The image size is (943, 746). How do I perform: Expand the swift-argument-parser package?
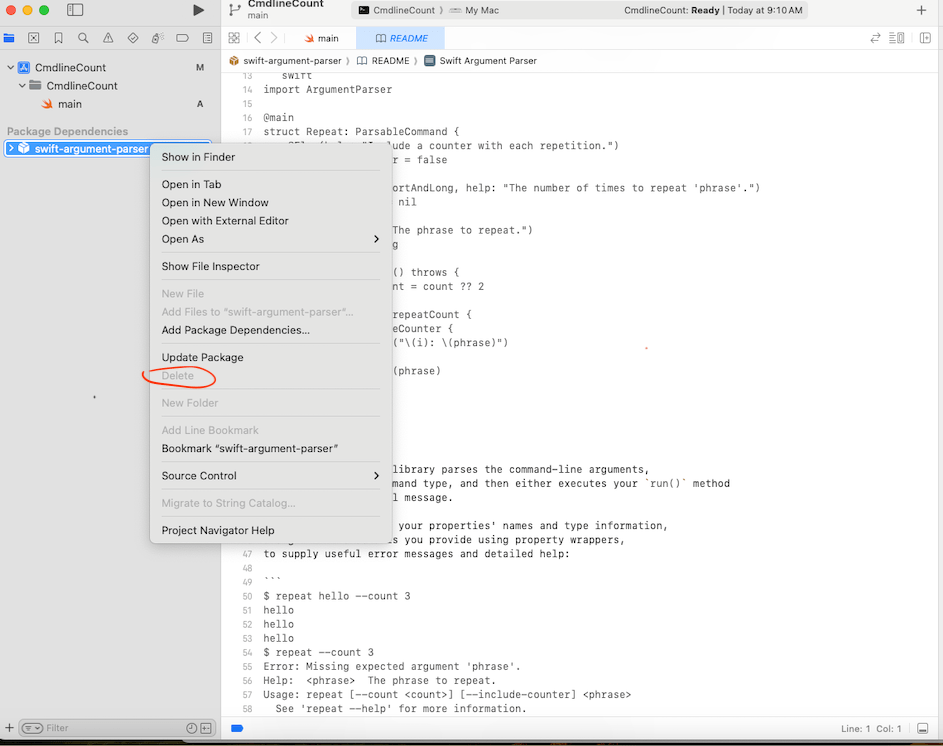(x=11, y=148)
